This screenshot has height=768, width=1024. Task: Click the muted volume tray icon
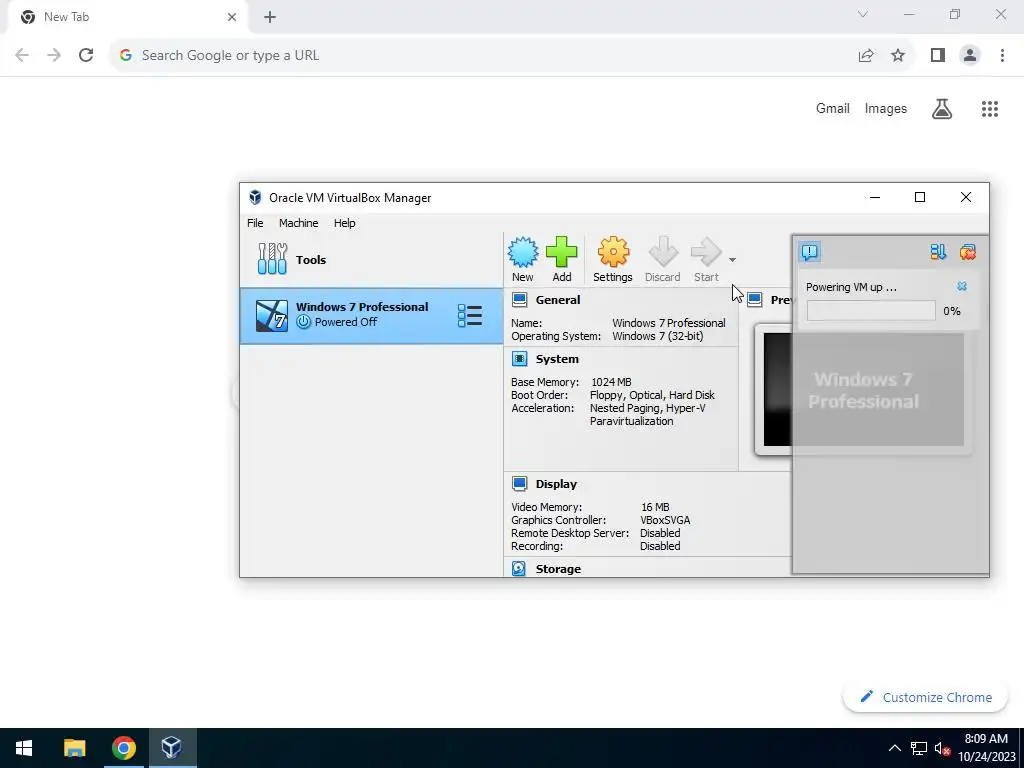coord(942,748)
